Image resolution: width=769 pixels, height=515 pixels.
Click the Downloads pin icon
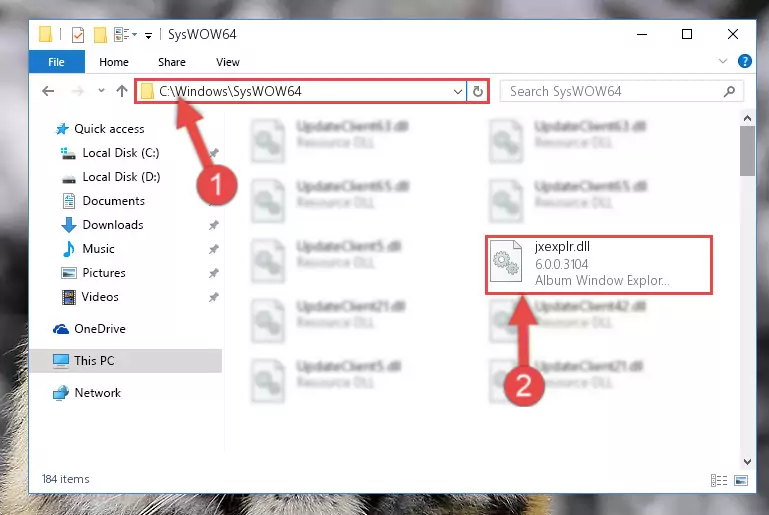tap(213, 226)
